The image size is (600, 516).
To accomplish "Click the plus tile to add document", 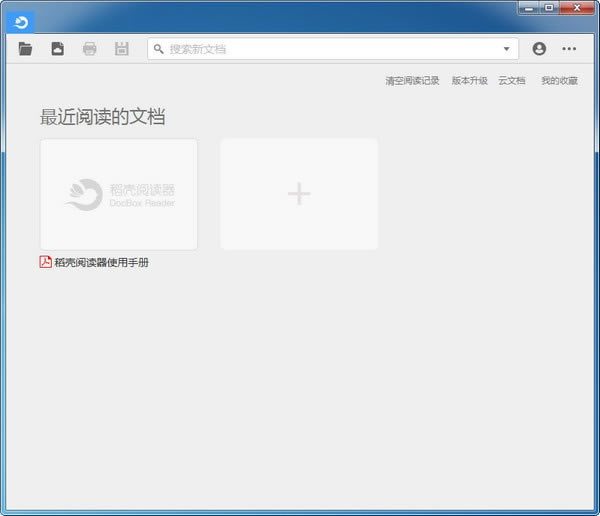I will coord(299,194).
